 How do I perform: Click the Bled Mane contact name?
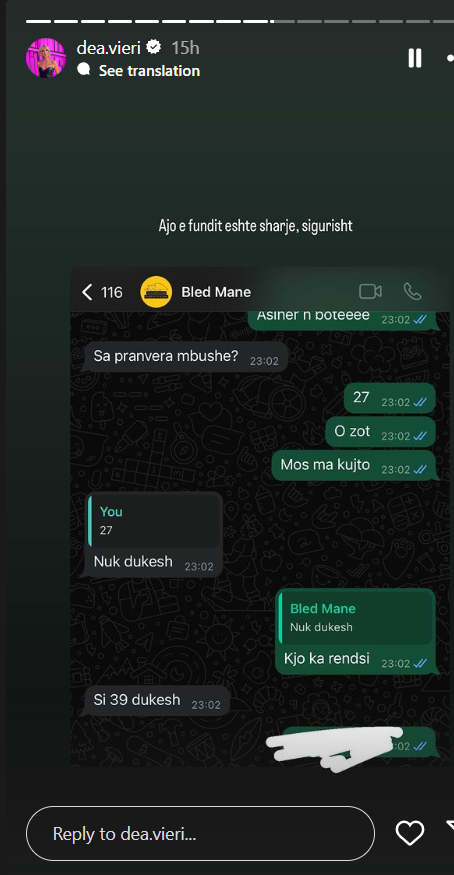click(x=216, y=292)
